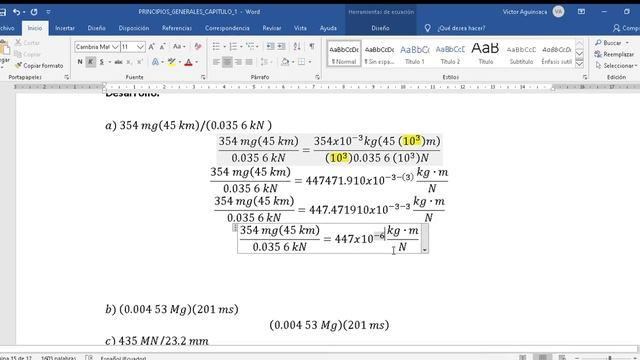Toggle superscript formatting
Image resolution: width=640 pixels, height=360 pixels.
click(140, 62)
